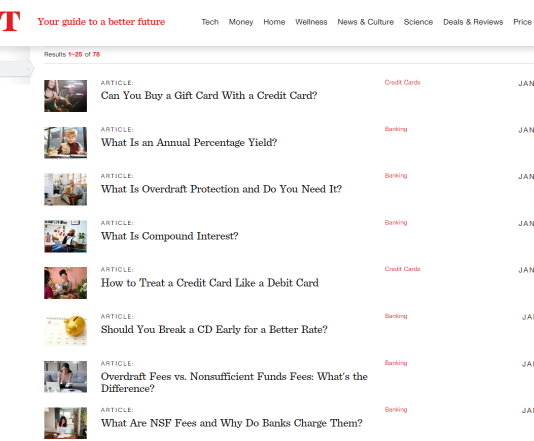Select the Wellness navigation item
The width and height of the screenshot is (534, 441).
(311, 22)
